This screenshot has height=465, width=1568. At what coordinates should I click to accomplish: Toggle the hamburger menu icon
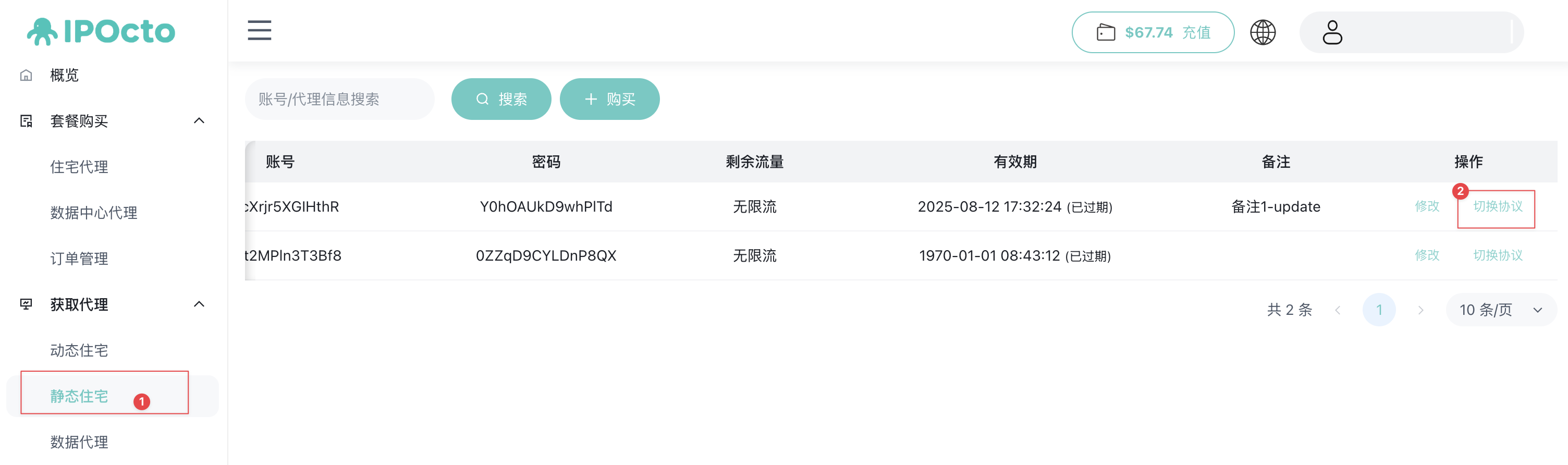[x=259, y=30]
